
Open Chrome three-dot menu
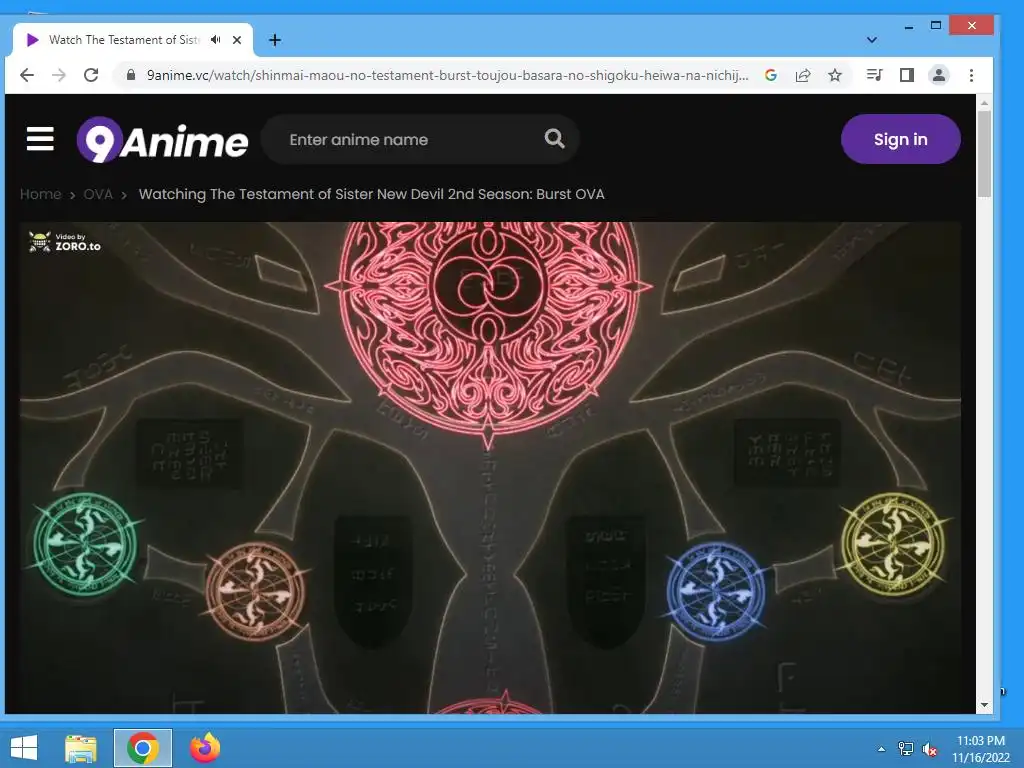971,75
